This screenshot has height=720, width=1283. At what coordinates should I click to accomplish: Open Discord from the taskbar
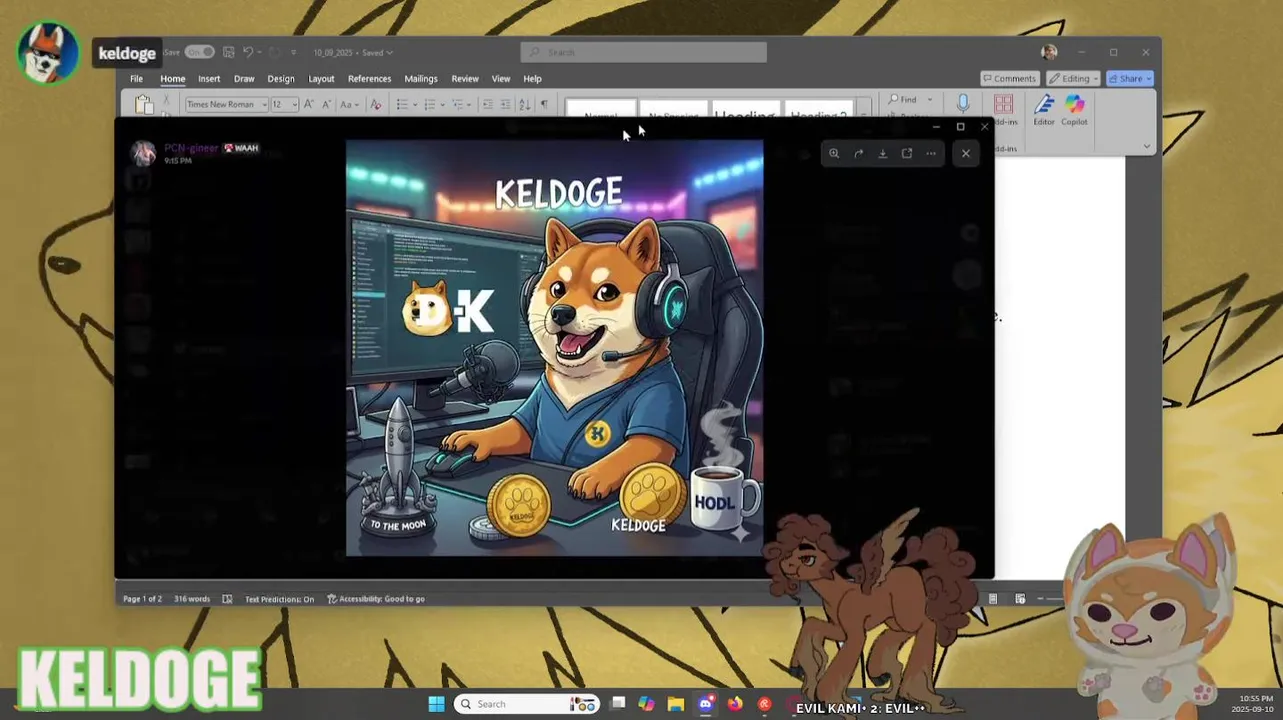[x=706, y=704]
